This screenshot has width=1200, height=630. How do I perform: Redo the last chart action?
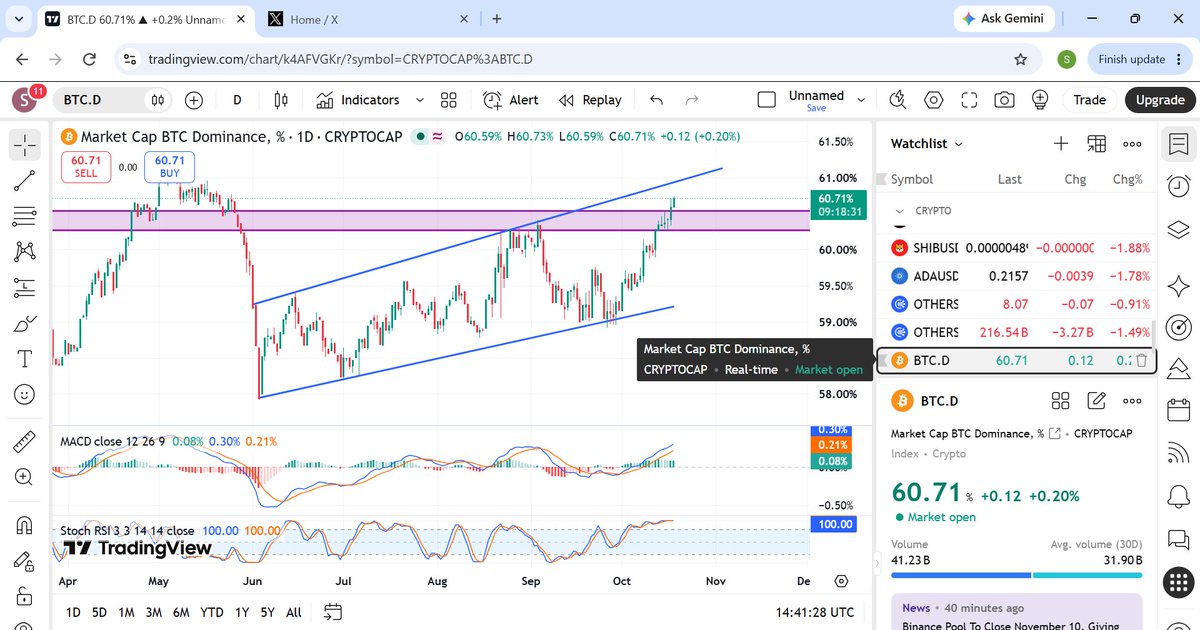point(691,100)
